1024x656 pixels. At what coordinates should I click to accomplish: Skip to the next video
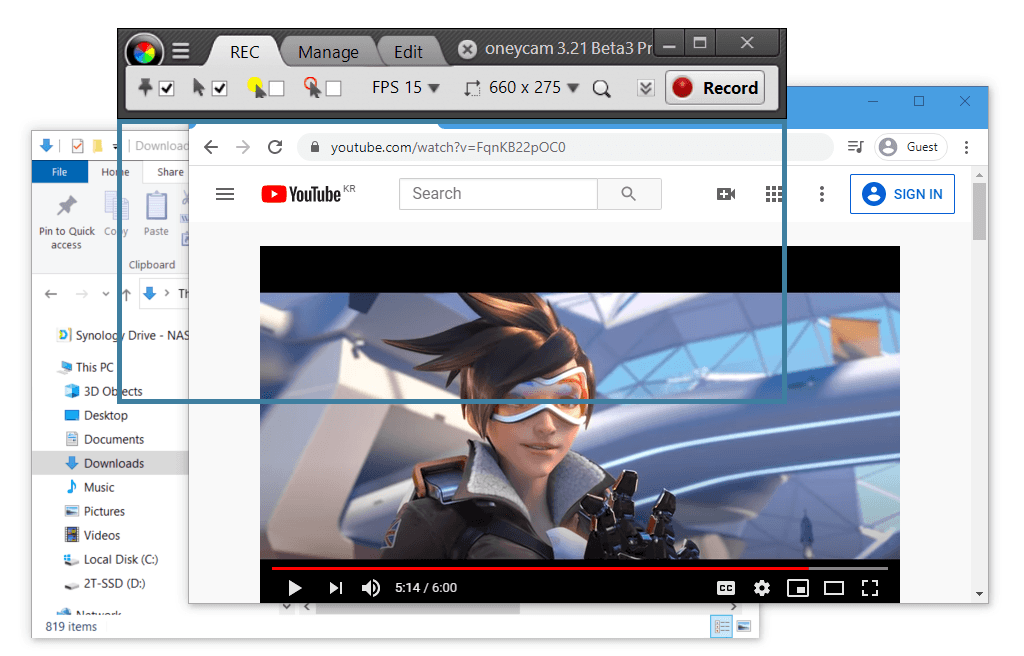[336, 588]
